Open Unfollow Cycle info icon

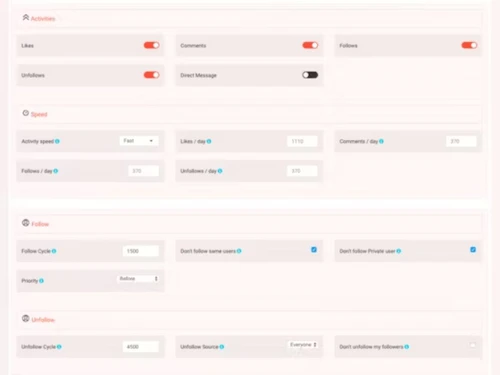(x=59, y=347)
